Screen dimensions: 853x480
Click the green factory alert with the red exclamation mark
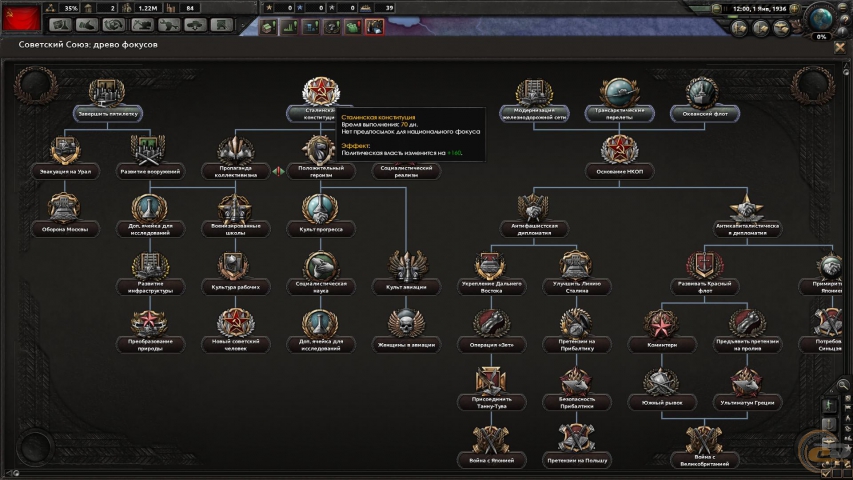(x=353, y=27)
